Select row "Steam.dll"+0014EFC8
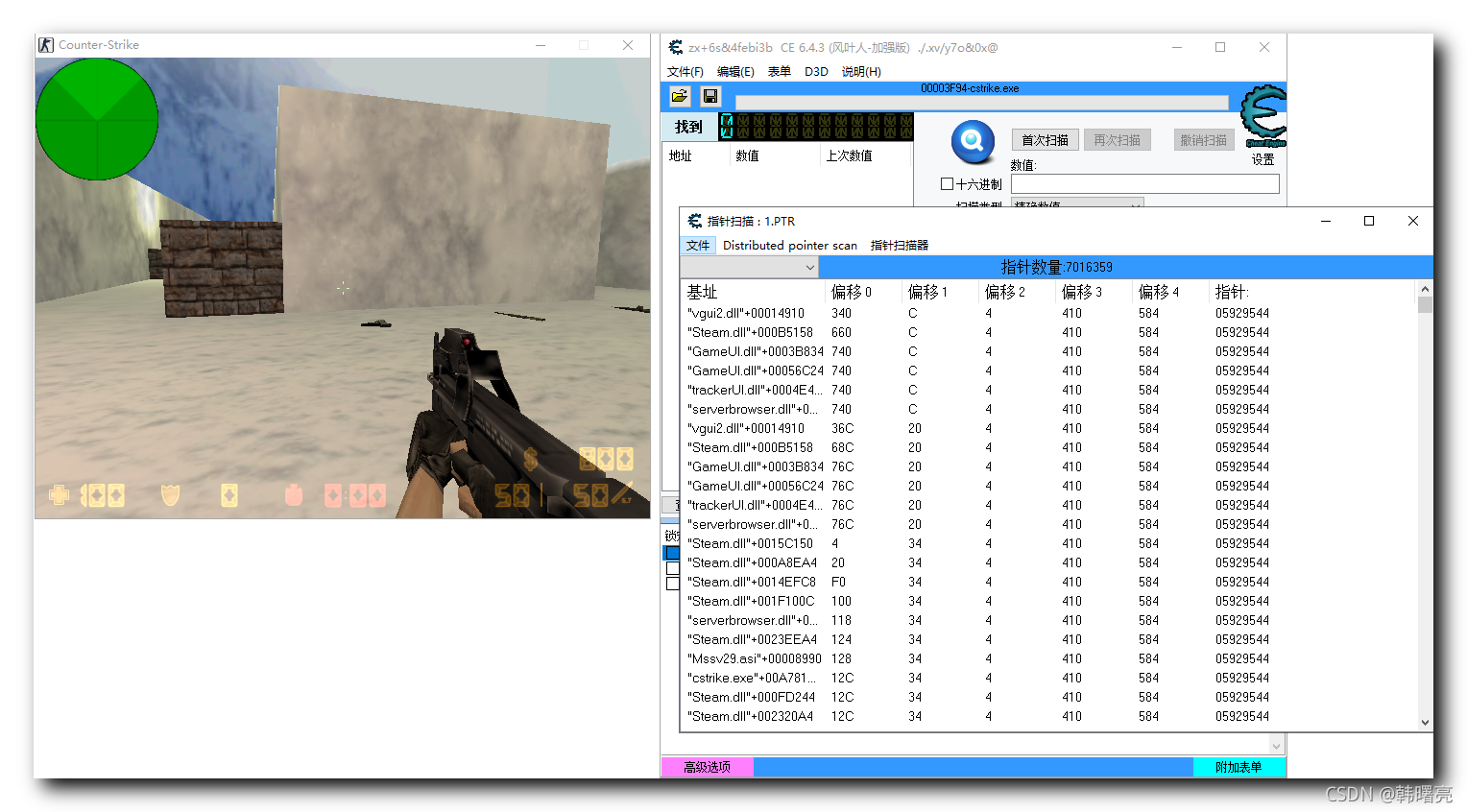1467x812 pixels. click(x=1048, y=582)
